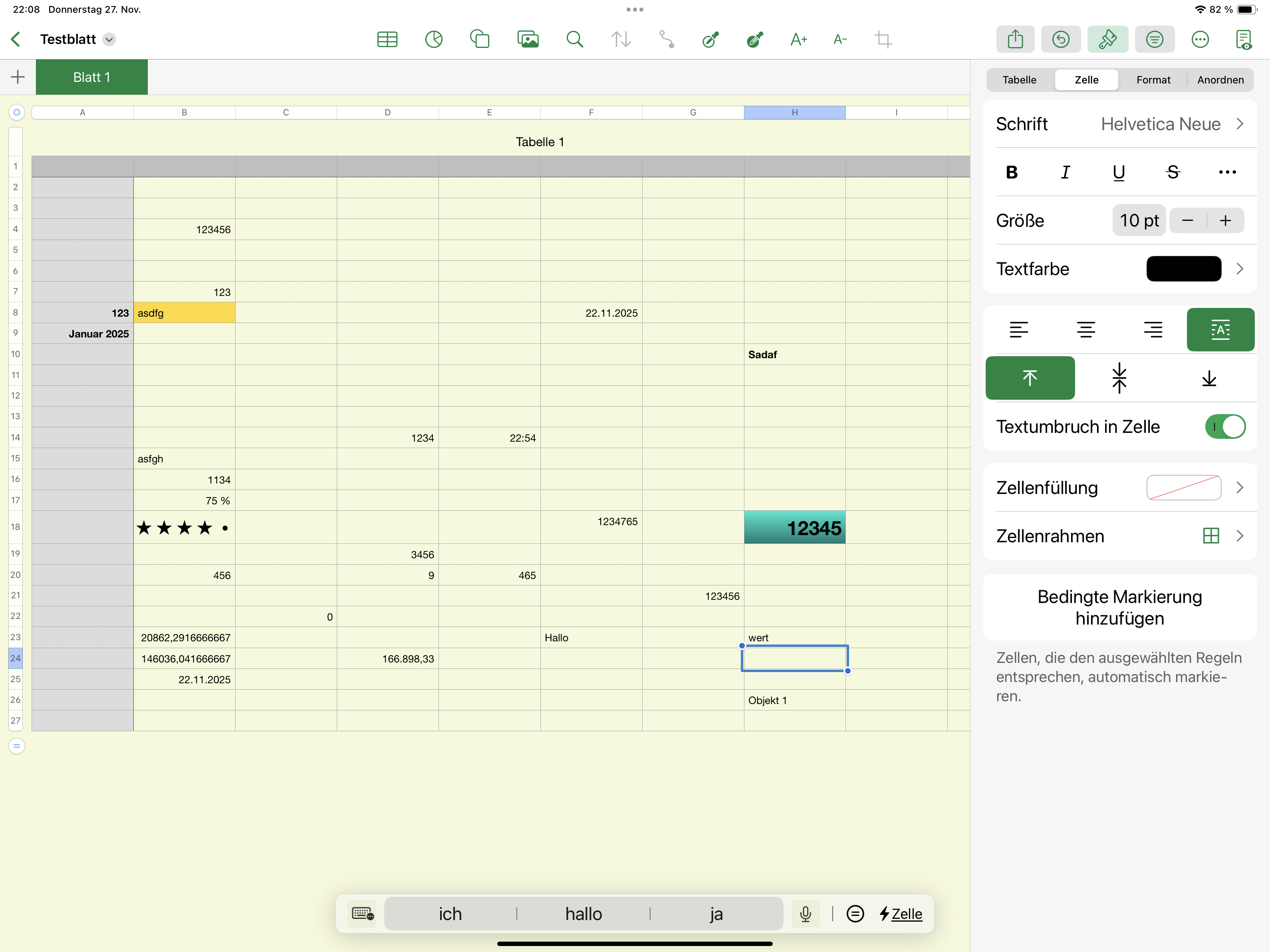Screen dimensions: 1270x952
Task: Click the shapes insert icon
Action: [479, 40]
